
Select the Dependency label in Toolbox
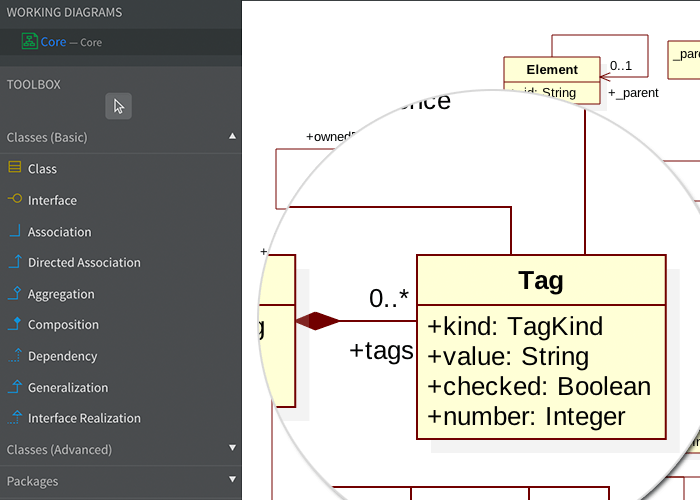[62, 356]
